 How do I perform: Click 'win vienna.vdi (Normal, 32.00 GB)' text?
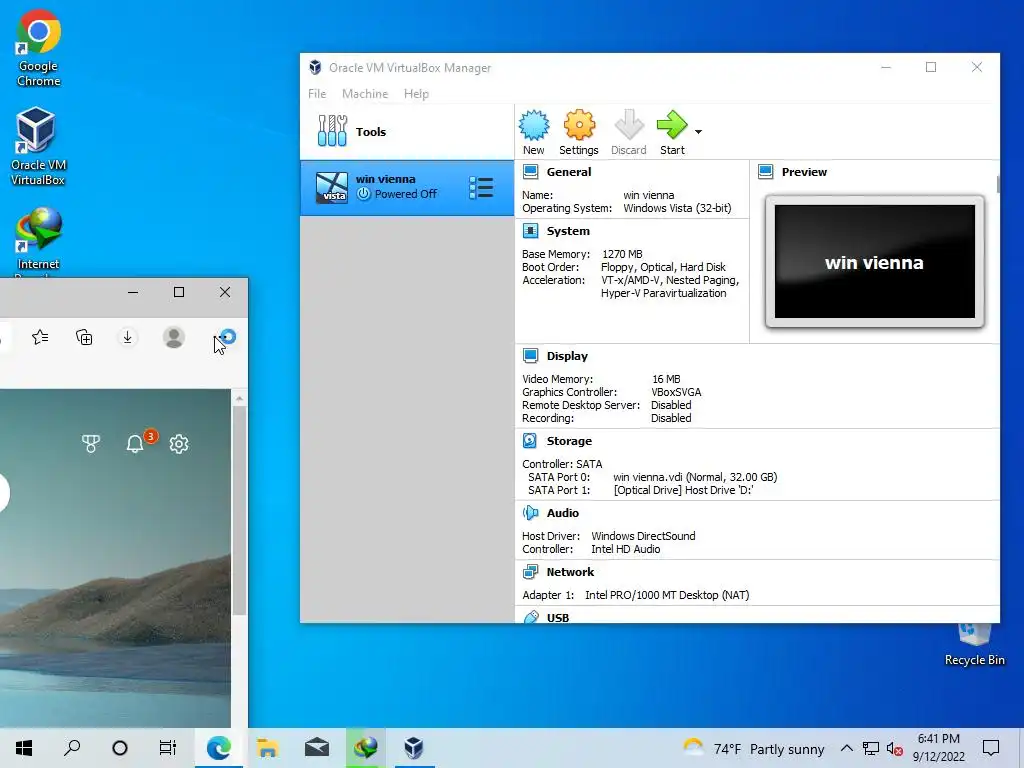point(696,477)
